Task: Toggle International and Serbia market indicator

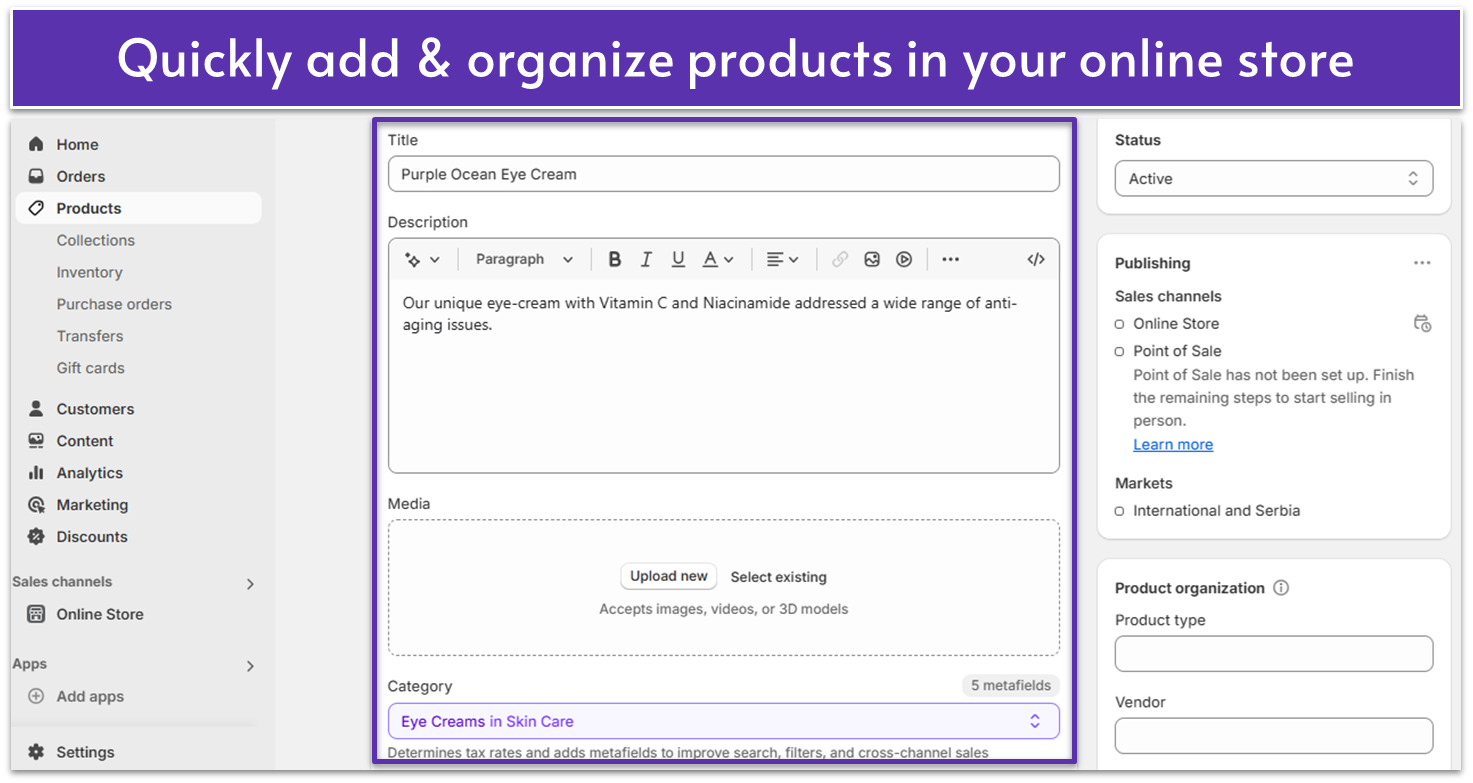Action: (1120, 511)
